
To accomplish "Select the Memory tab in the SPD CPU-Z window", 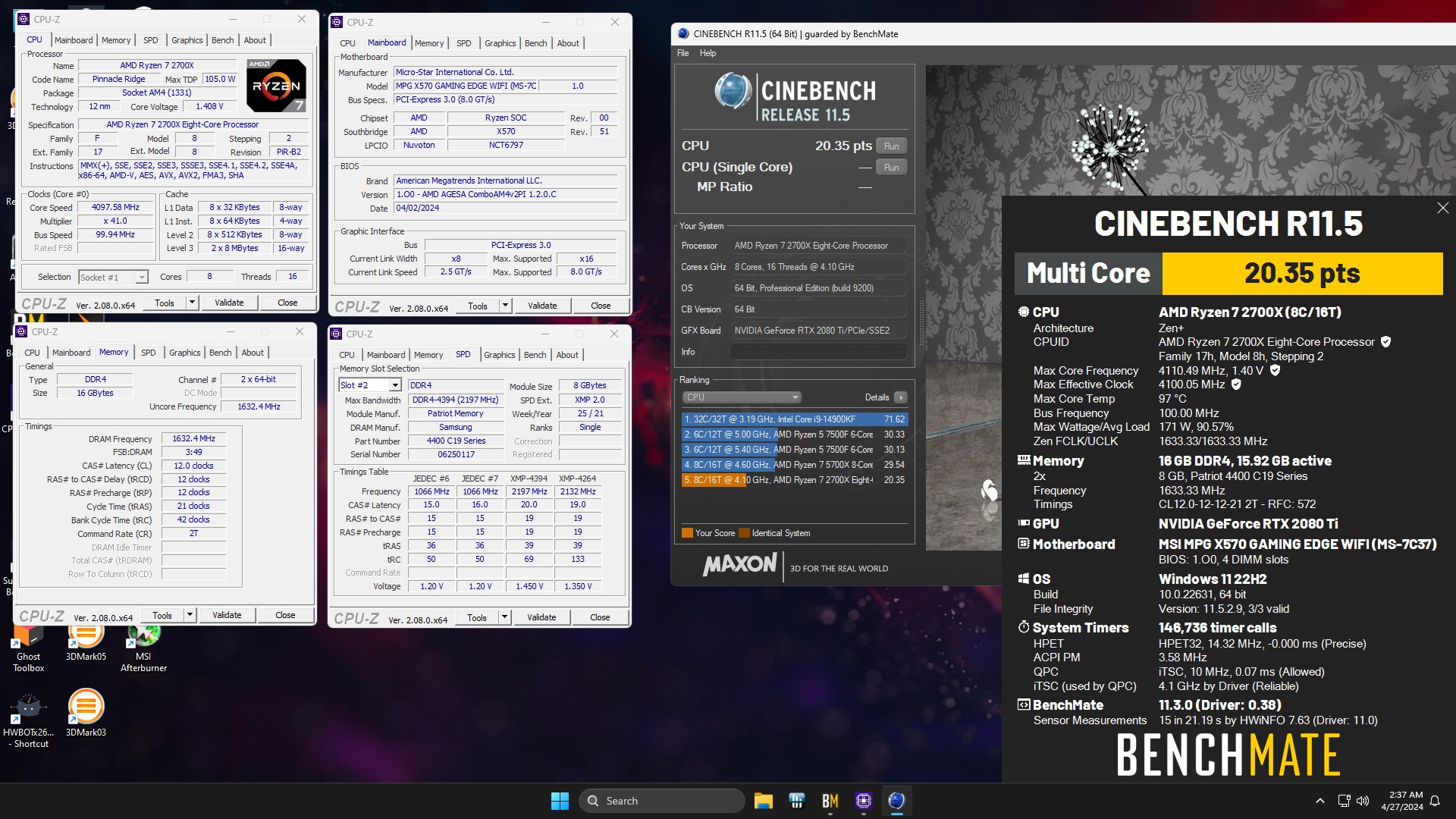I will [x=428, y=355].
